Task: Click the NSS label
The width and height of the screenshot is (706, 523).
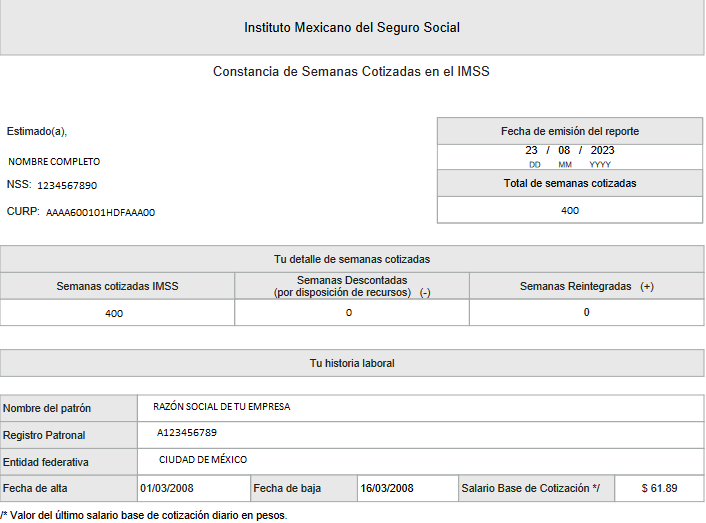Action: (x=19, y=185)
